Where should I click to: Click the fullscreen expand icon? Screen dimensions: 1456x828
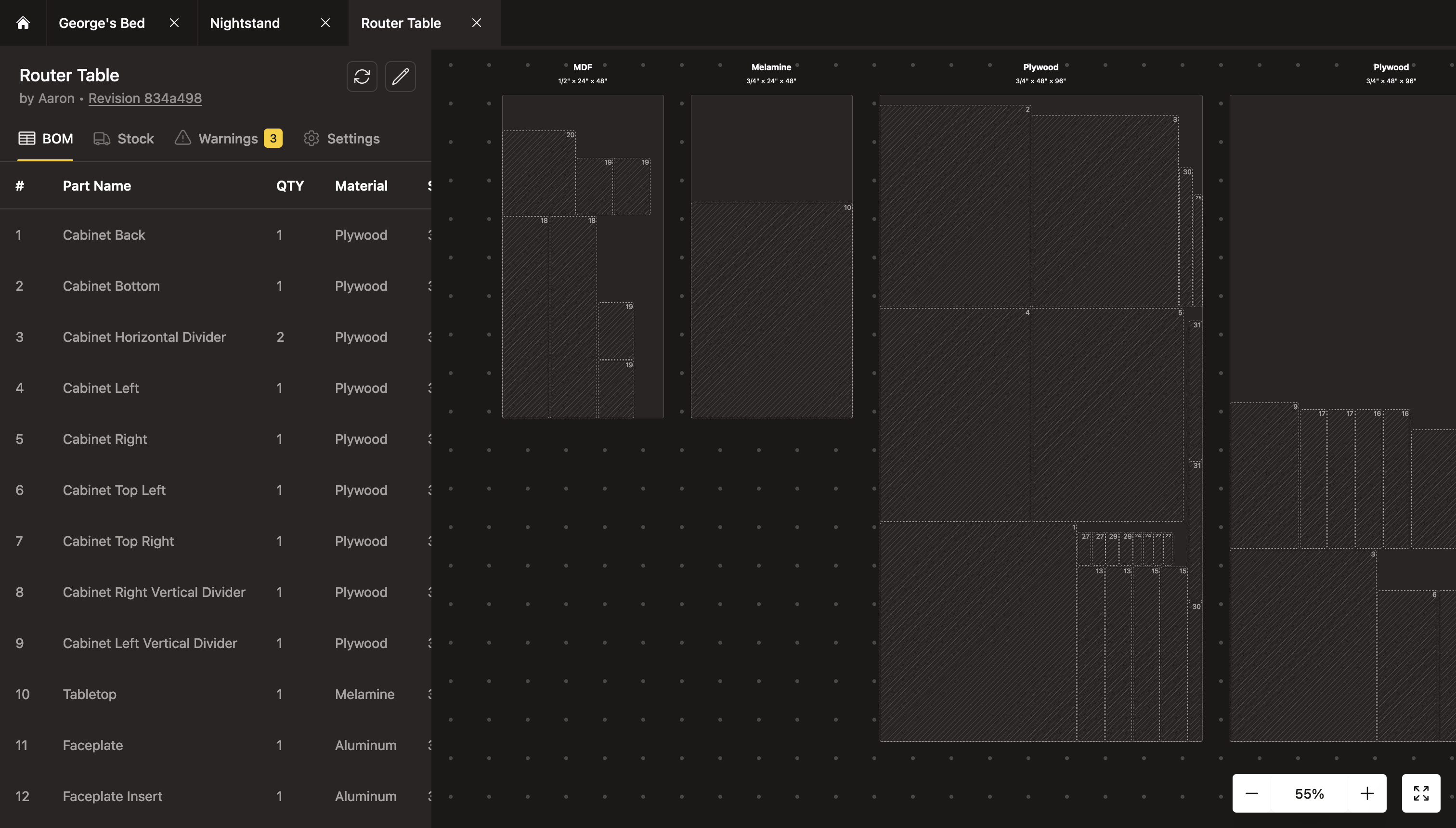click(x=1421, y=793)
